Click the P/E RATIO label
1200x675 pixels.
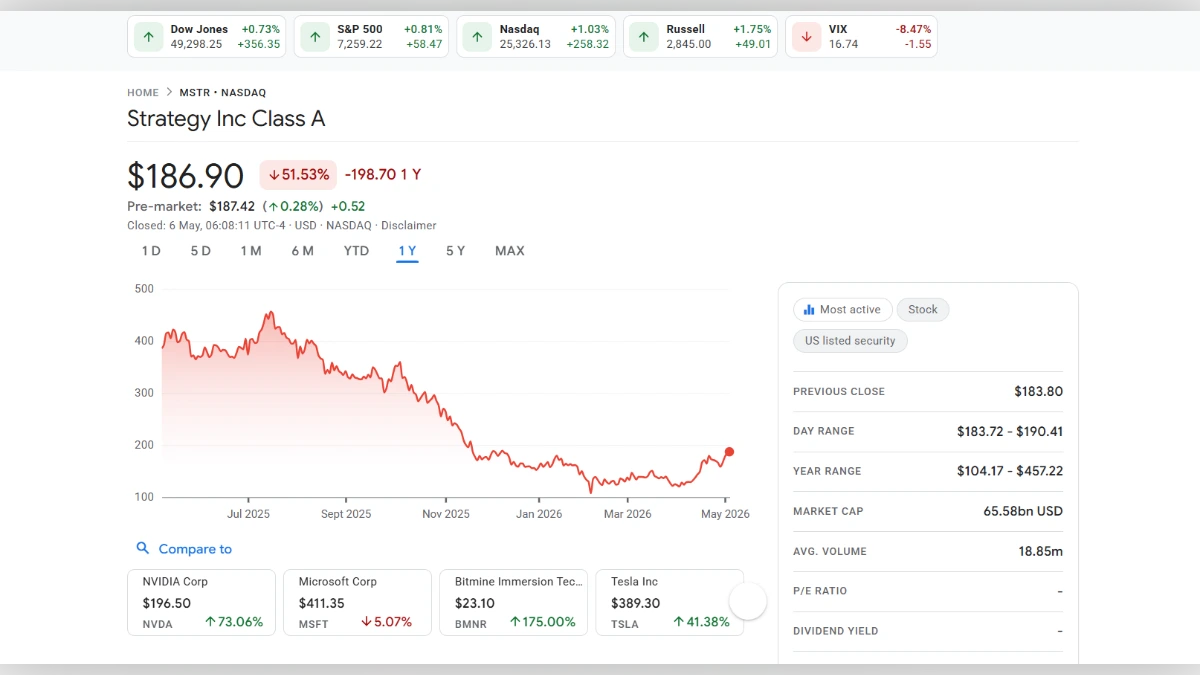coord(820,591)
